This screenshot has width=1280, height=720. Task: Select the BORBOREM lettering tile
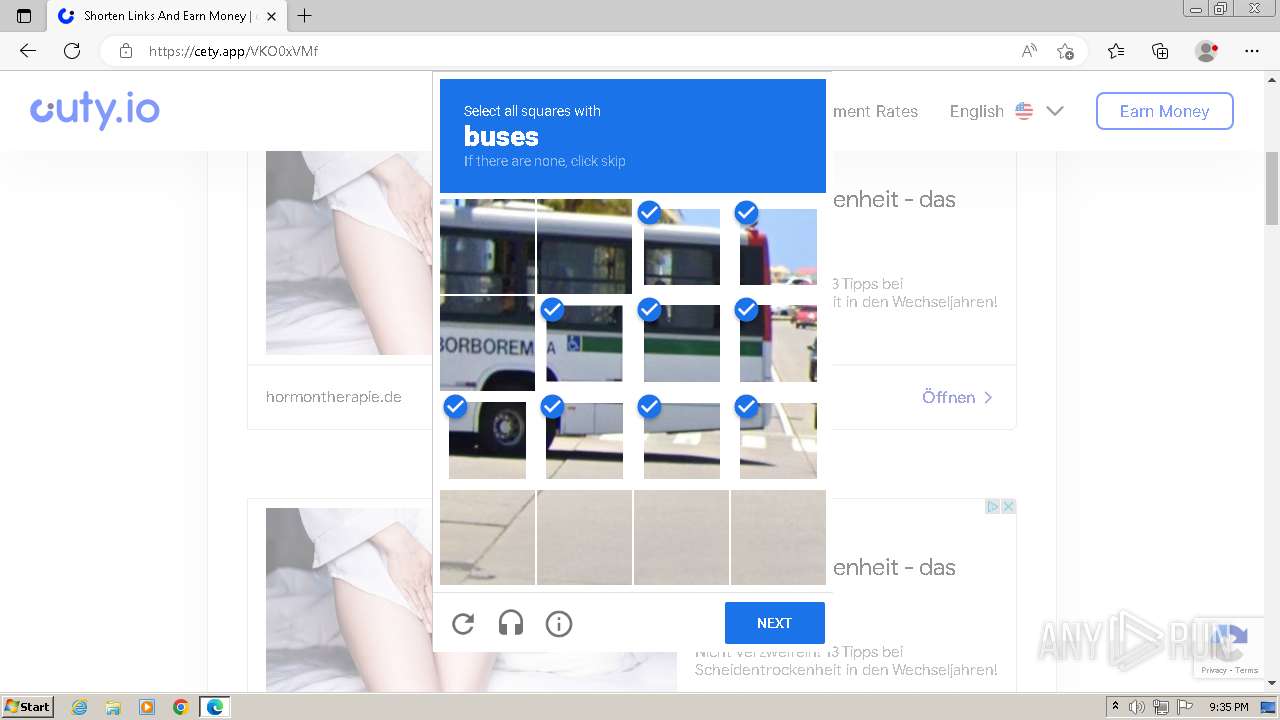point(487,343)
